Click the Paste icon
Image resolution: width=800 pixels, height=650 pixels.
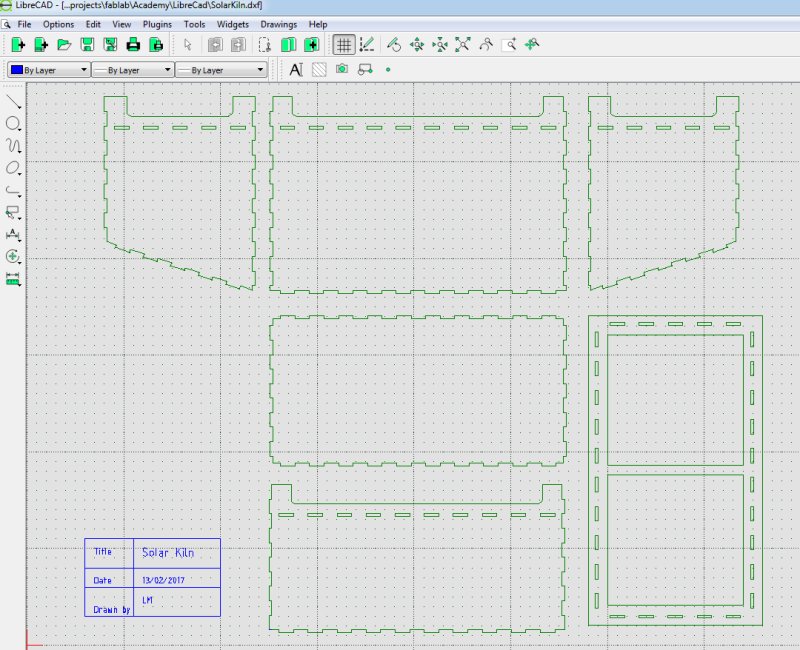[311, 45]
